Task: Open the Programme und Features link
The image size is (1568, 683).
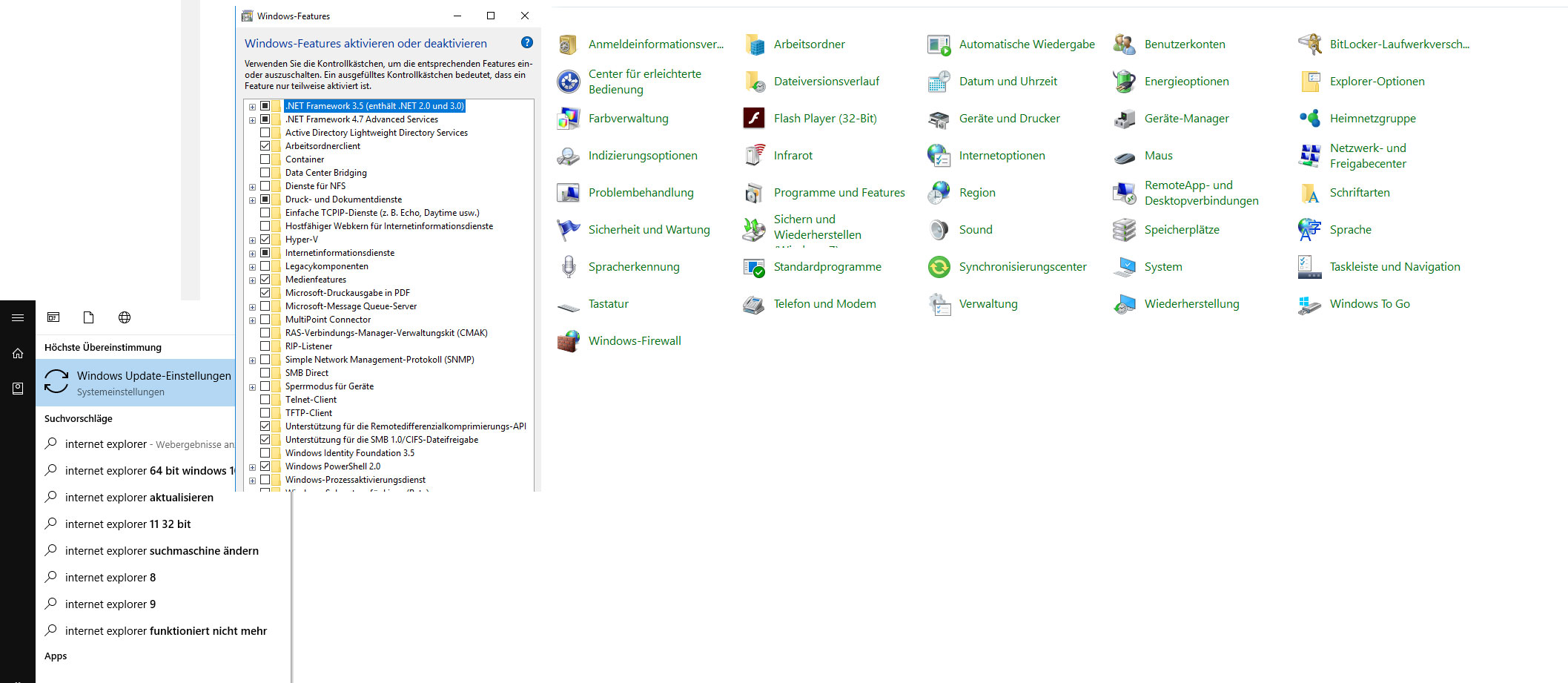Action: 839,193
